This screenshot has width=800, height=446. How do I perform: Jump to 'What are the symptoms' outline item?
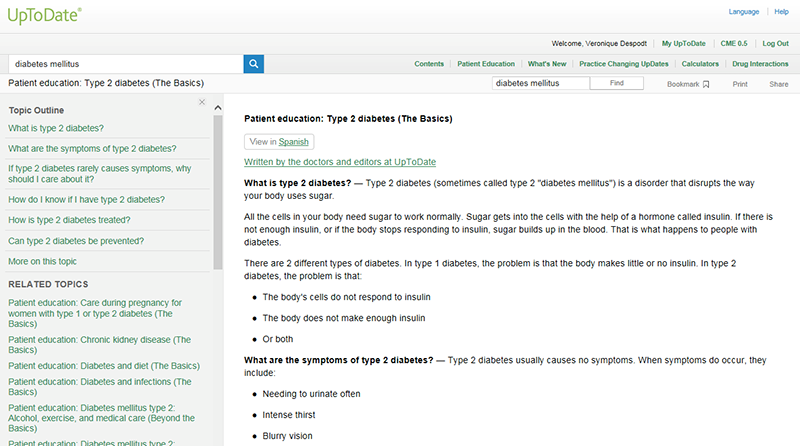[x=92, y=148]
